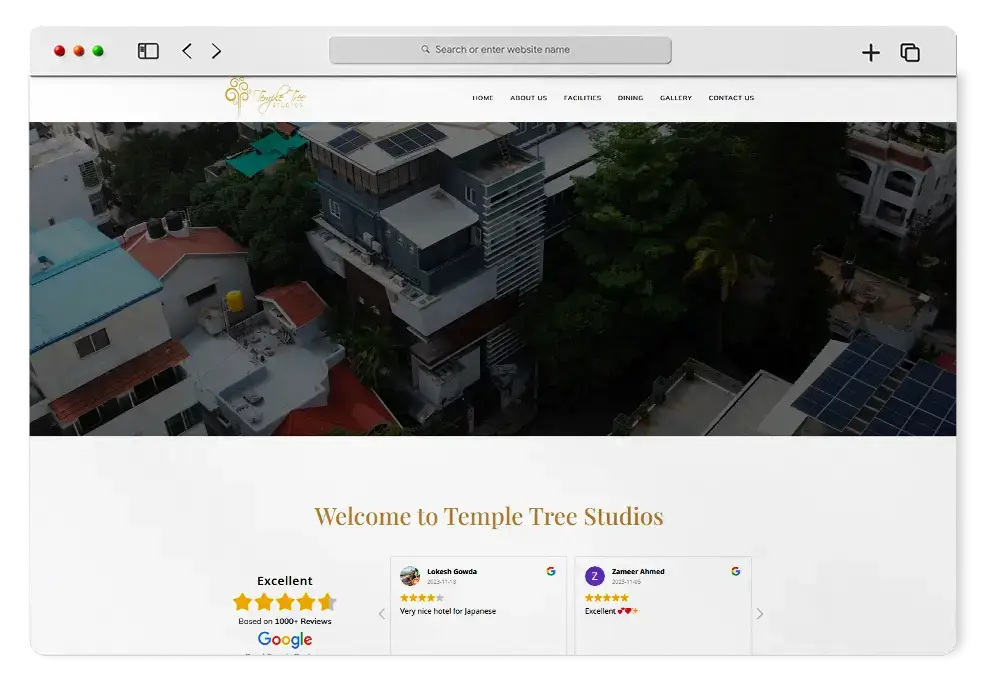1000x692 pixels.
Task: Click the 'Zameer Ahmed' reviewer name
Action: pos(638,571)
